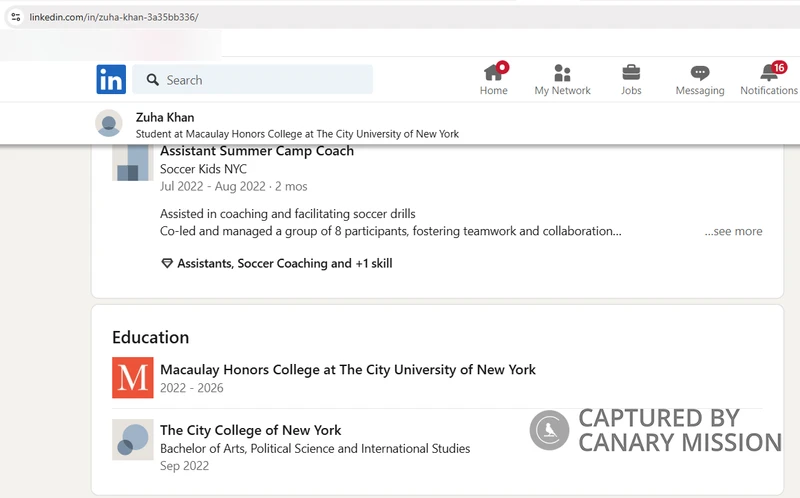Click the Assistant Summer Camp Coach title
The width and height of the screenshot is (800, 498).
(x=256, y=152)
